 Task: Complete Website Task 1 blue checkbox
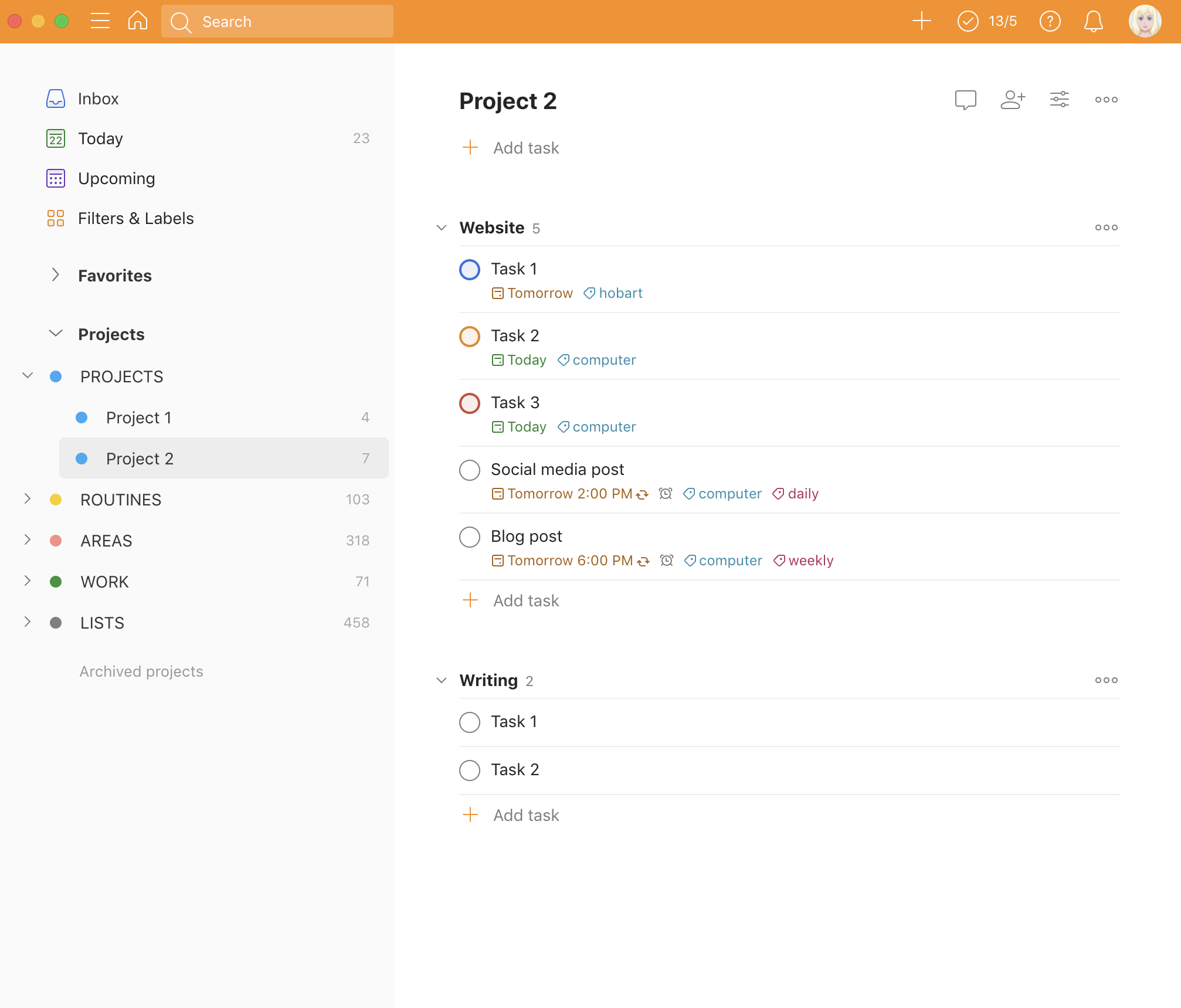tap(469, 270)
